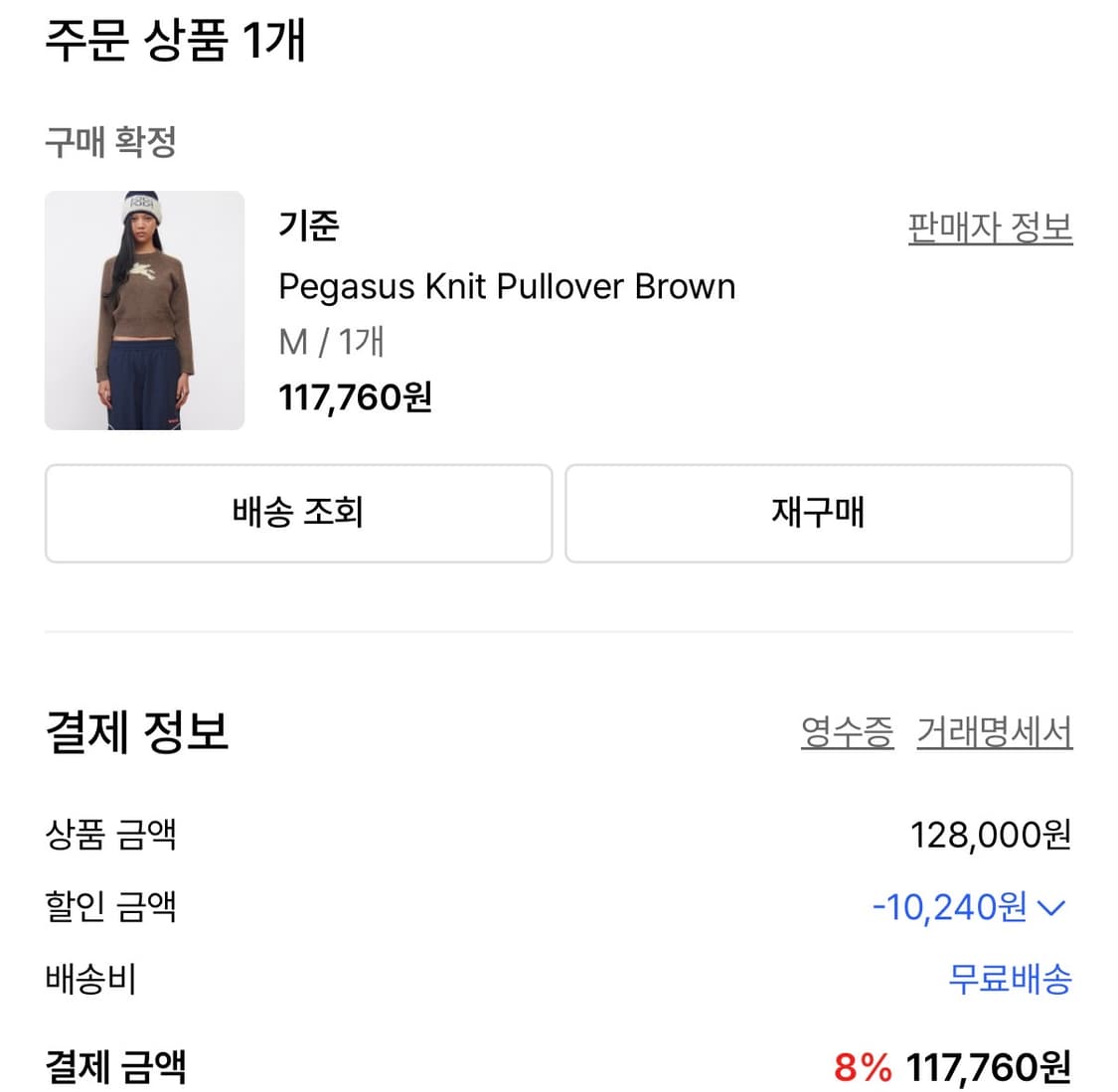The height and width of the screenshot is (1092, 1118).
Task: Open the 거래명세서 transaction statement link
Action: [995, 732]
